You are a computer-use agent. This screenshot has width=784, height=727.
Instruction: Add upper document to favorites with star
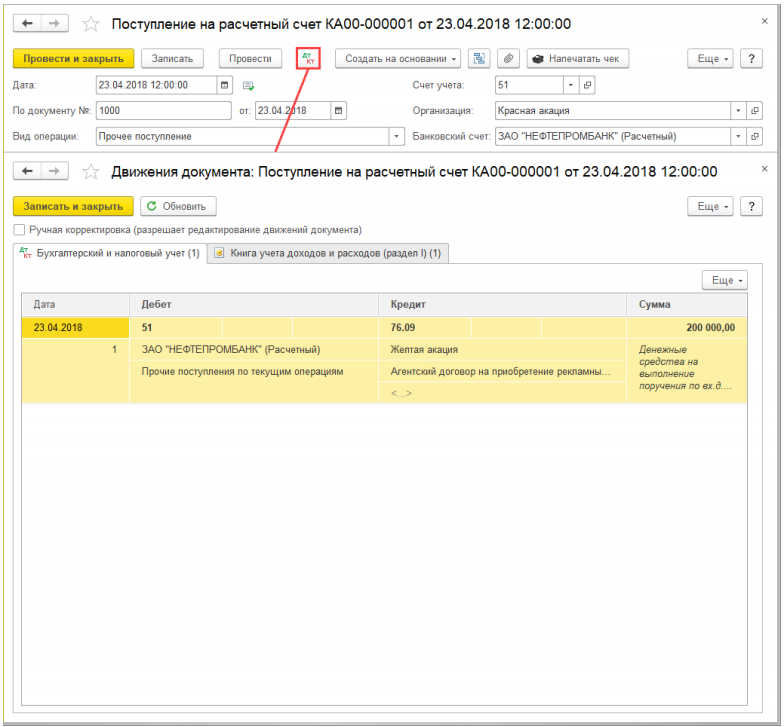90,24
